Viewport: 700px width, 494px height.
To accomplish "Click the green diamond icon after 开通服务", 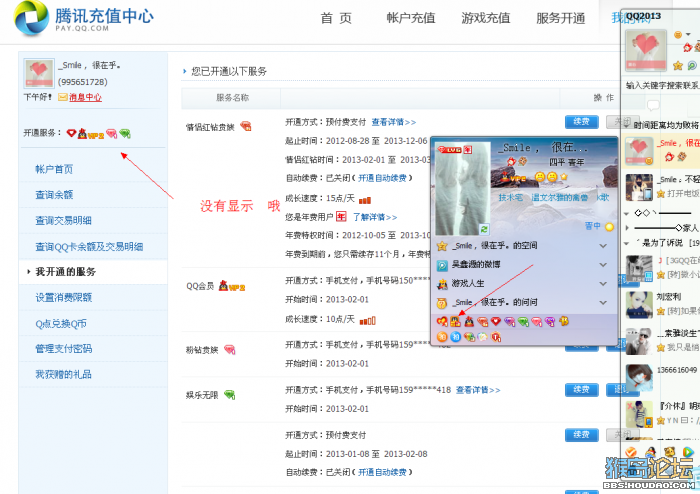I will tap(125, 133).
